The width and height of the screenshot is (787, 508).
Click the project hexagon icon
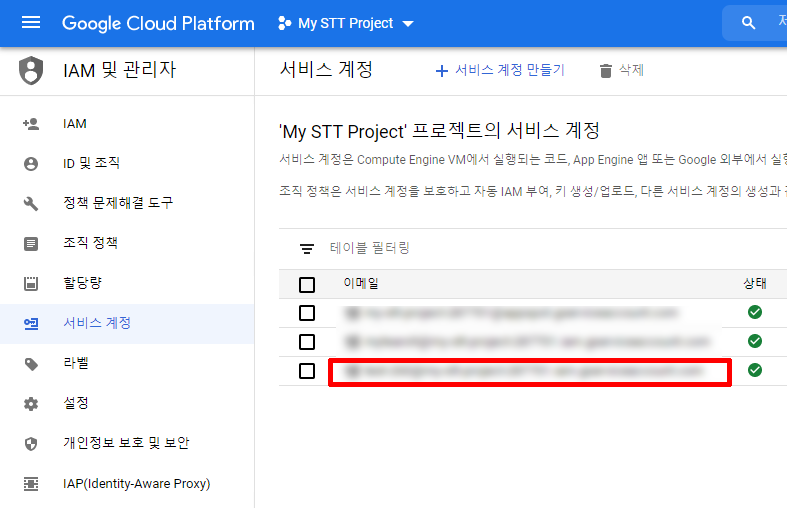(x=285, y=23)
